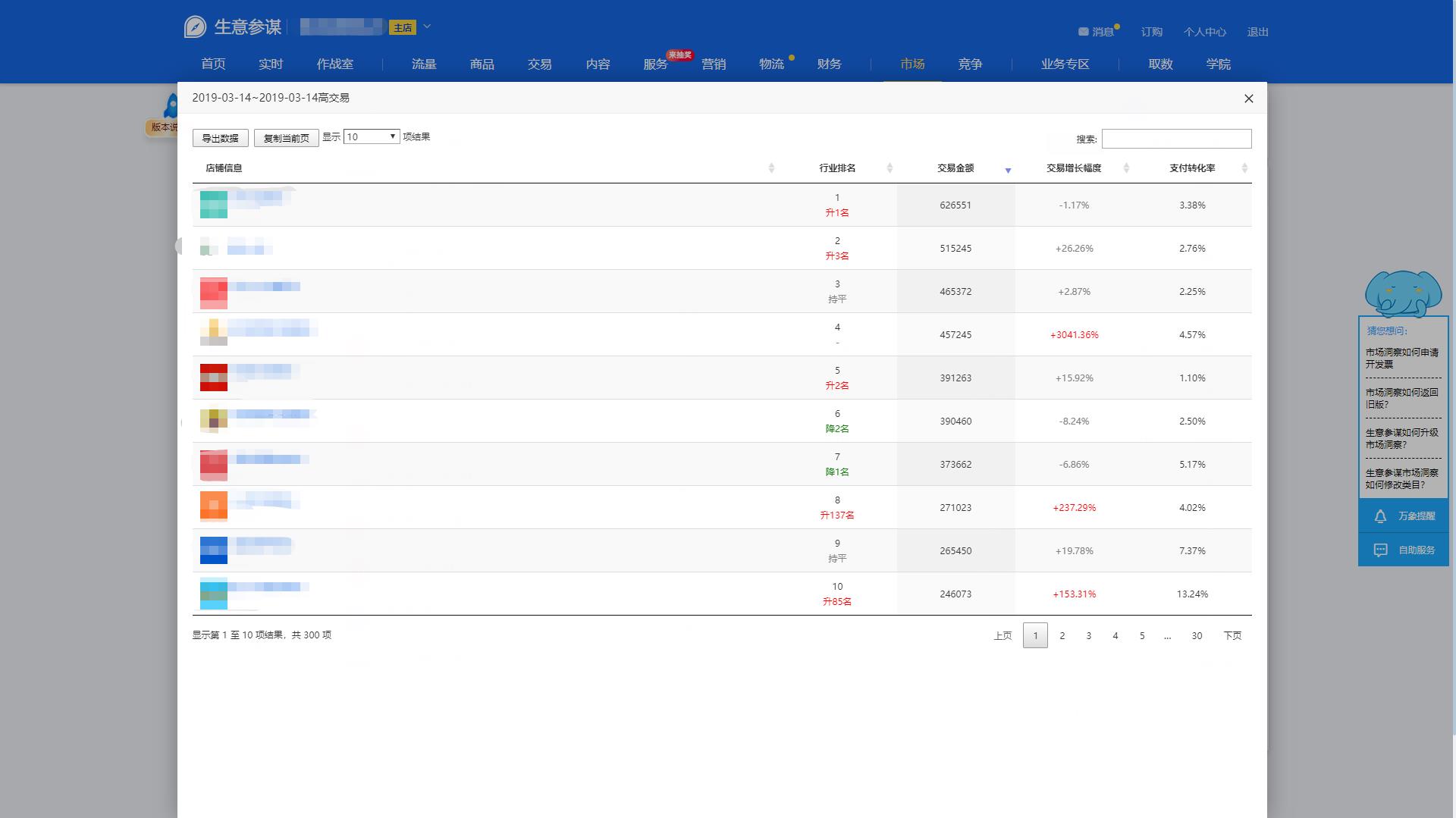Viewport: 1456px width, 818px height.
Task: Sort by 交易金额 column arrow
Action: click(1008, 171)
